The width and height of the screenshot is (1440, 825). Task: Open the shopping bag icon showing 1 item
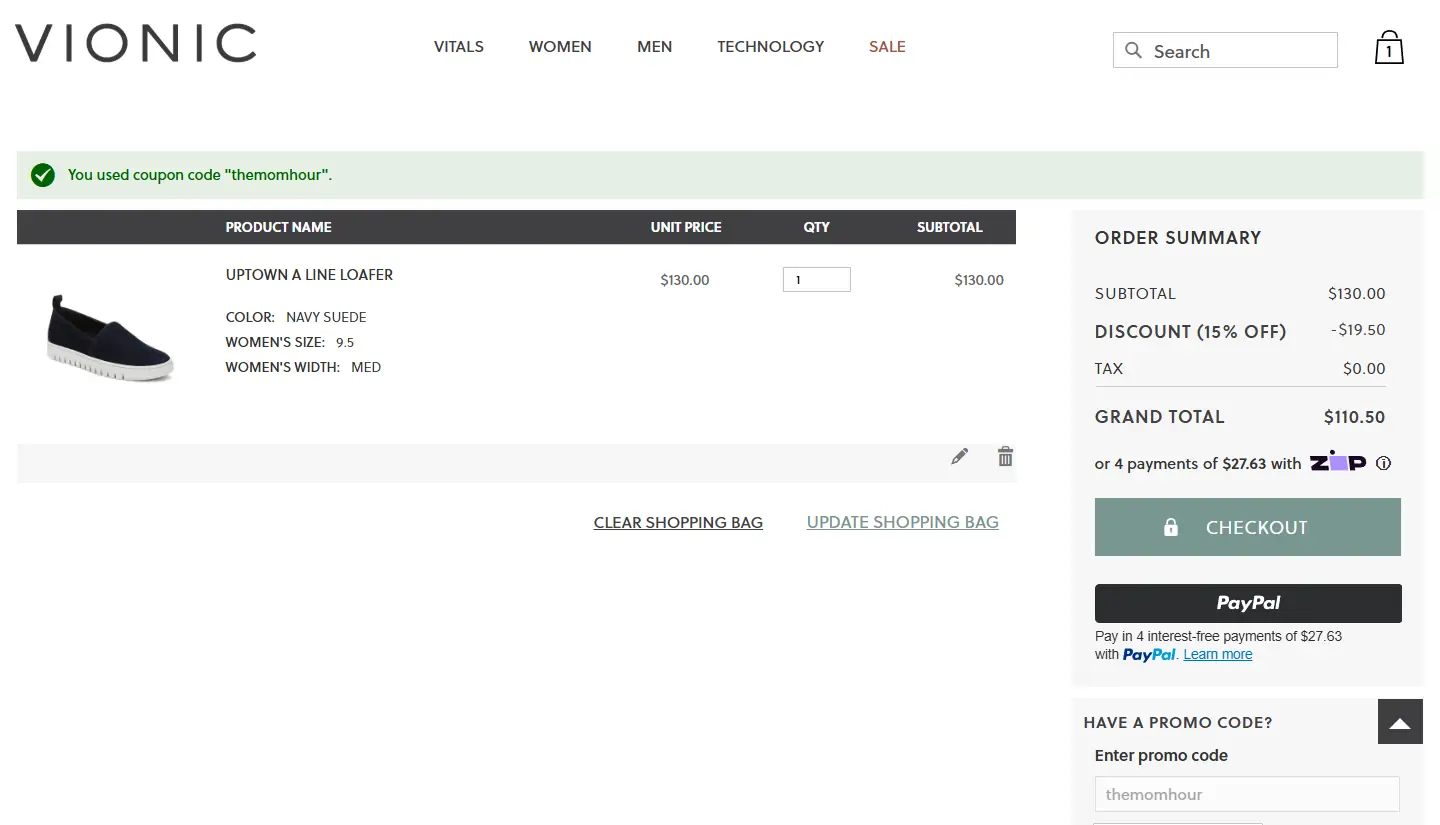(x=1389, y=46)
